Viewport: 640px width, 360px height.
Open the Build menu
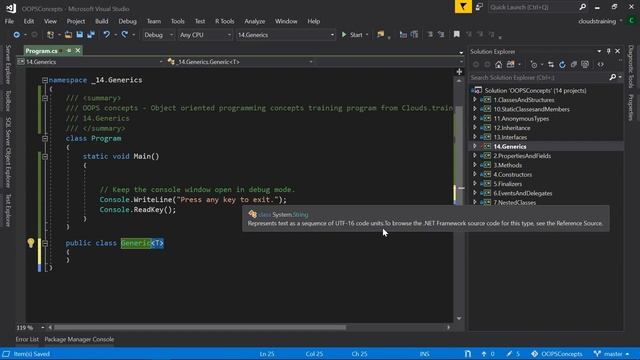(x=102, y=21)
